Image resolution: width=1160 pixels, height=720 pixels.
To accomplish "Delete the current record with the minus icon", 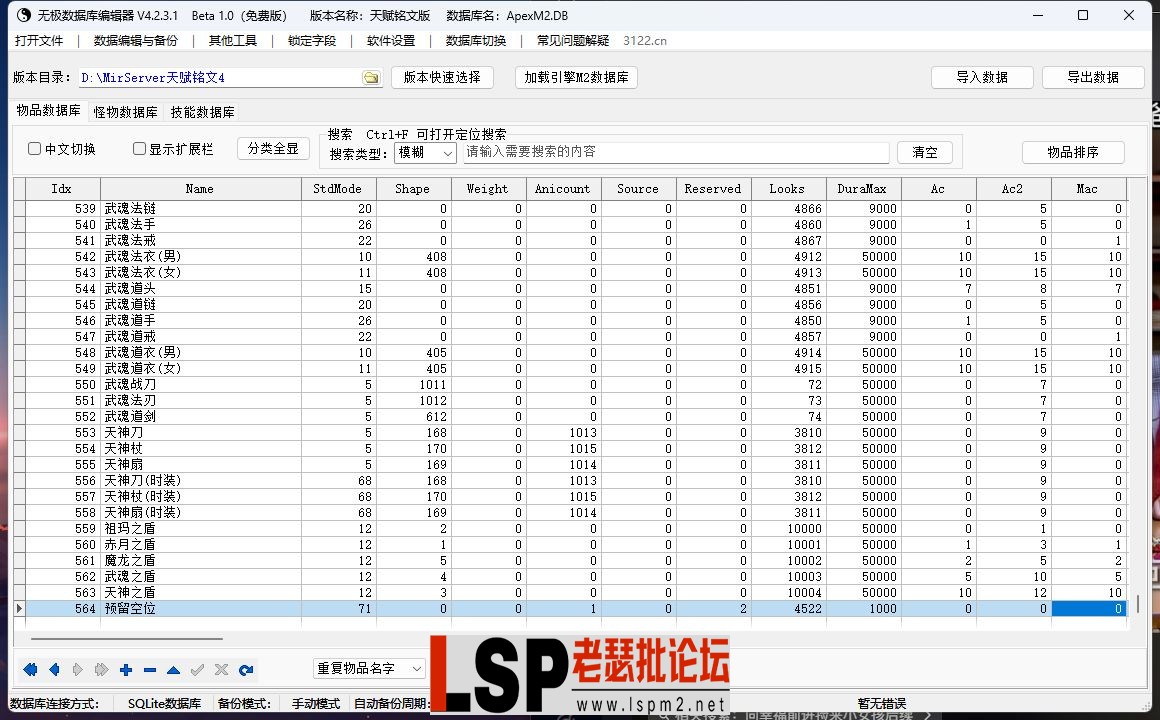I will pos(150,670).
